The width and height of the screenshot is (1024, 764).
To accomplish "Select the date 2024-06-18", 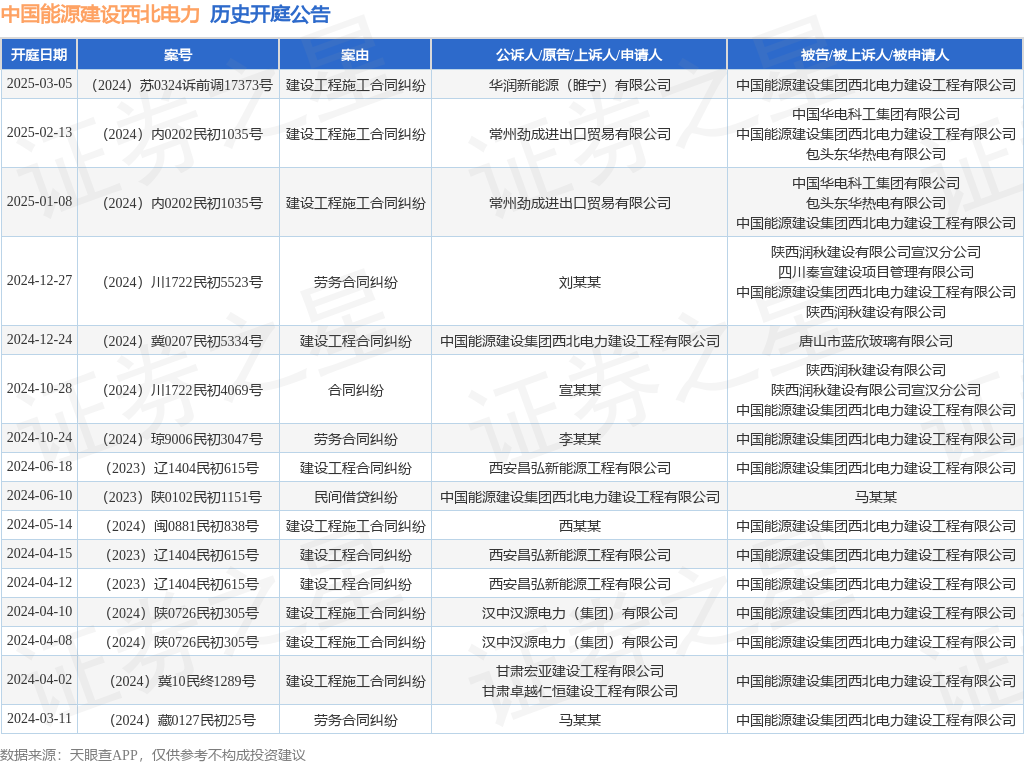I will (x=39, y=467).
